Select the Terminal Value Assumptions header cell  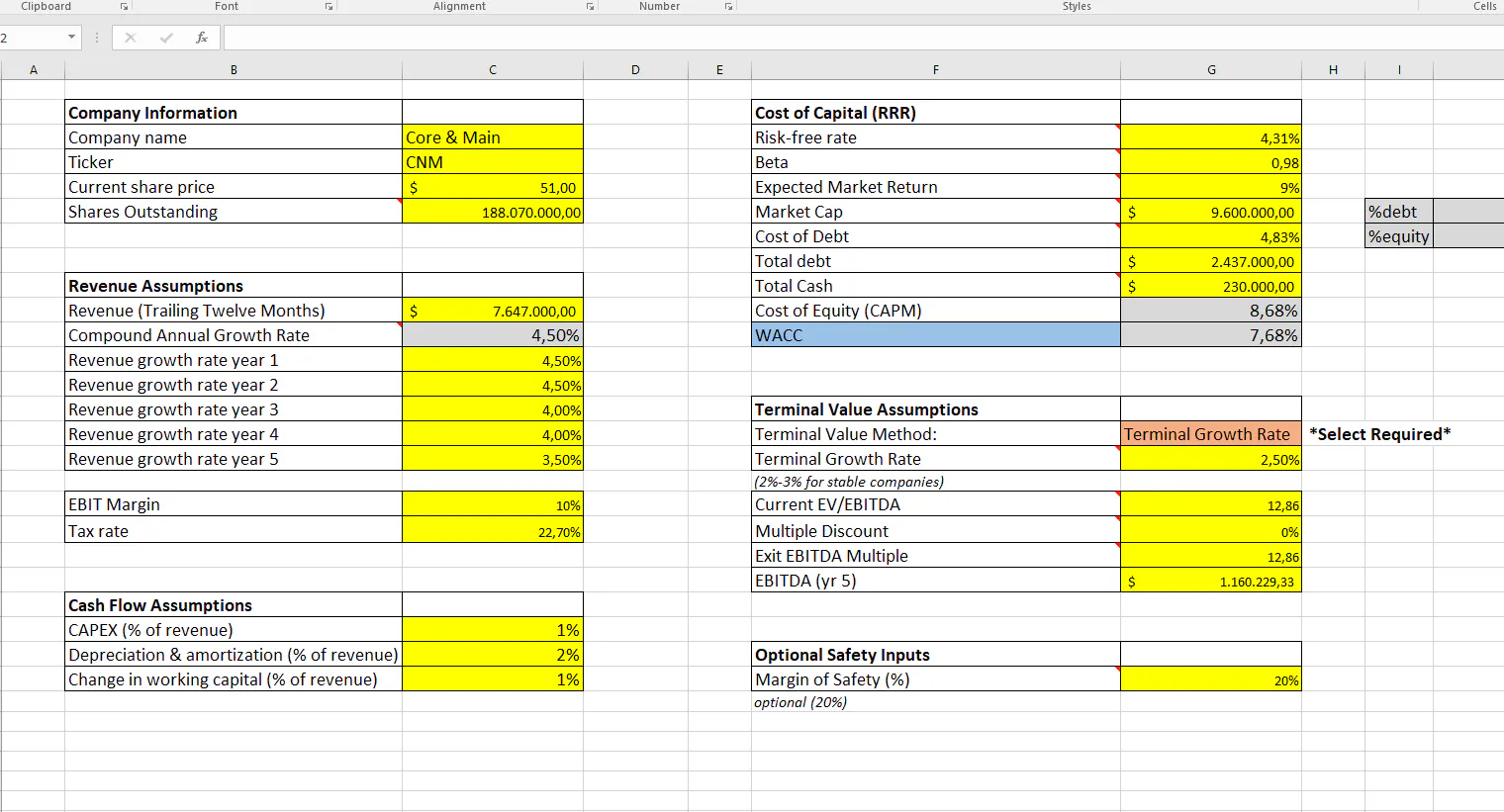(936, 409)
